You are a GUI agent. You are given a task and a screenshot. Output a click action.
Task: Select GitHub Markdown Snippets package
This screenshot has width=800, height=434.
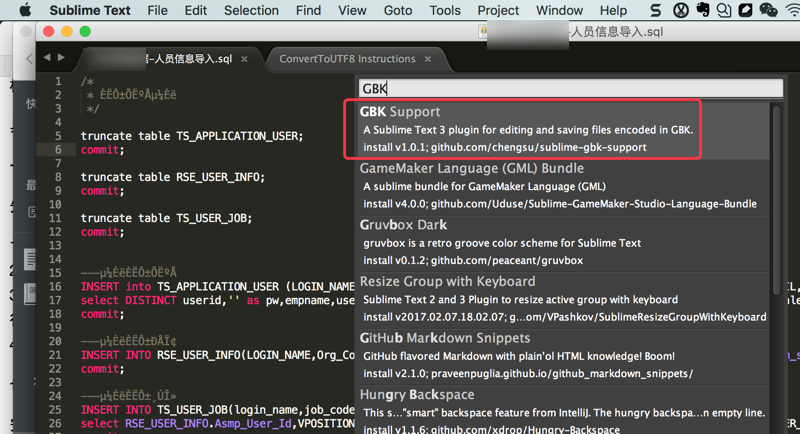(x=562, y=356)
